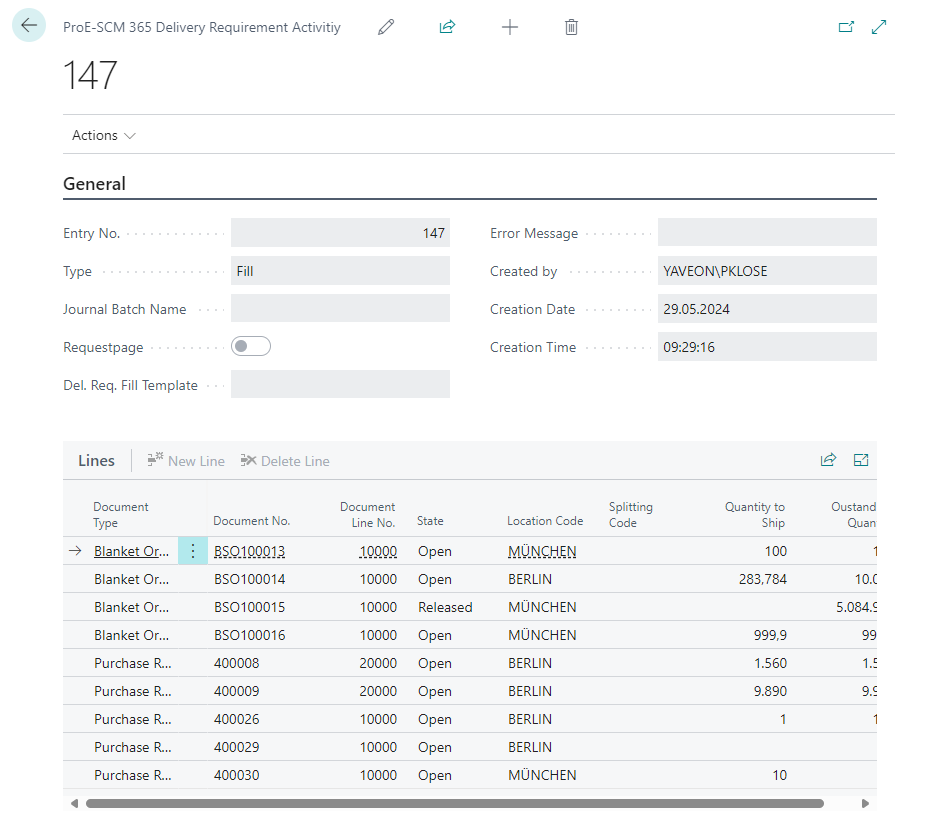Maximize the Lines part icon

pyautogui.click(x=861, y=460)
